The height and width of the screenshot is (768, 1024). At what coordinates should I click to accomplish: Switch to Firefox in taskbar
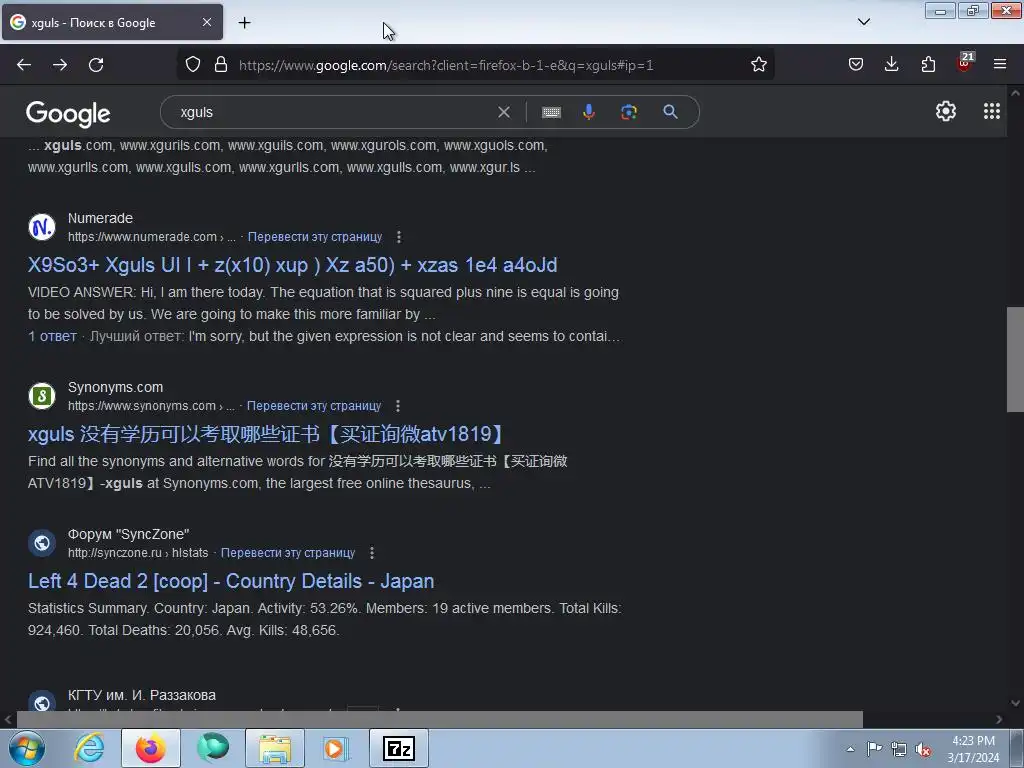tap(150, 748)
